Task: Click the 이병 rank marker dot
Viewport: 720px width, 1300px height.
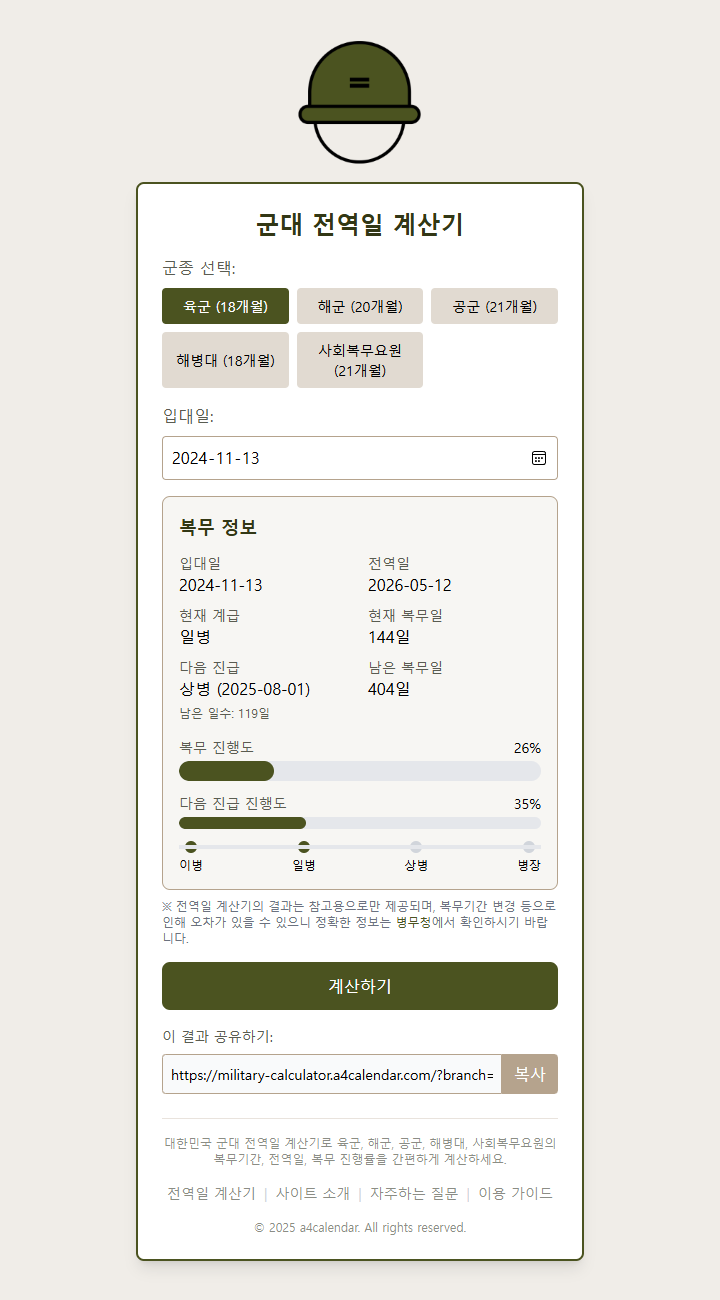Action: [192, 845]
